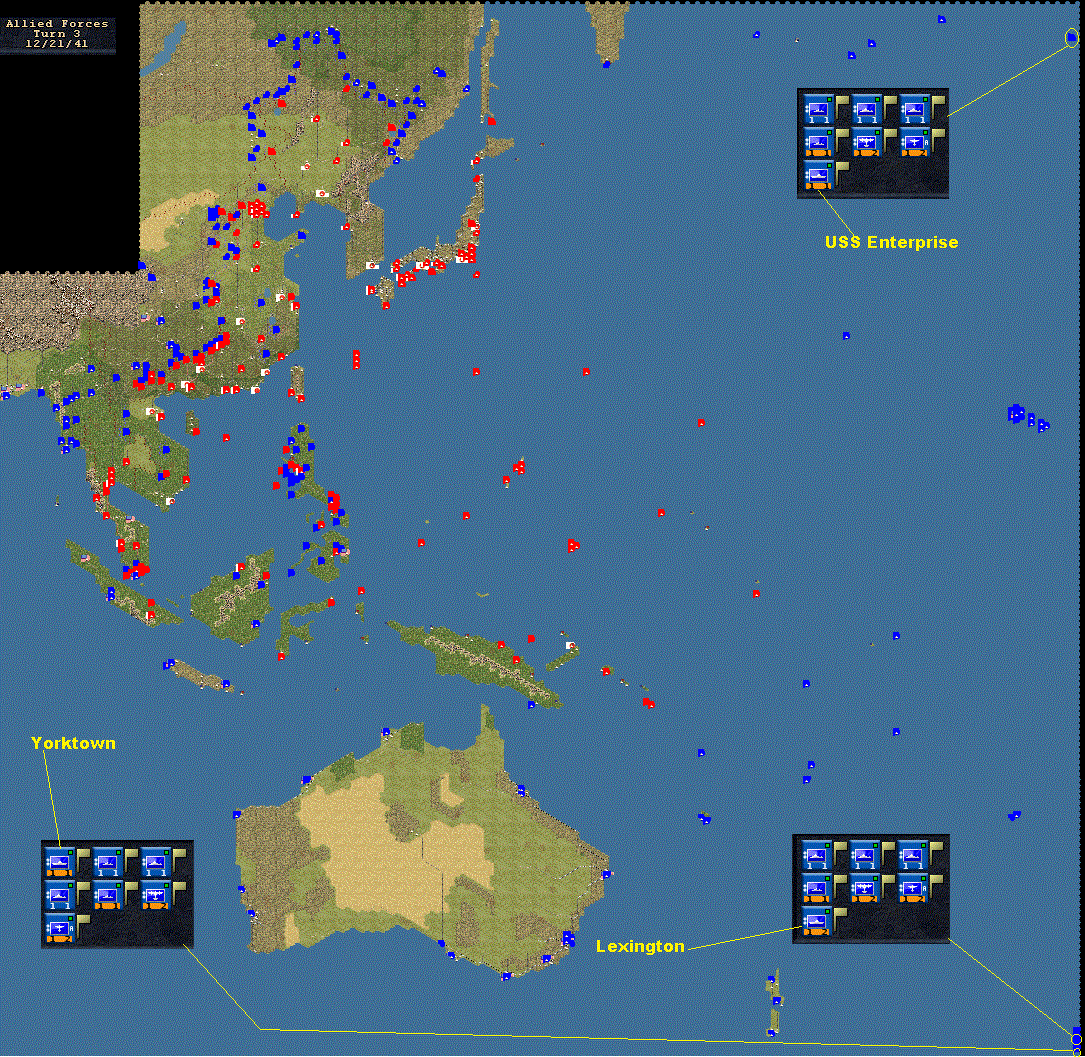Image resolution: width=1085 pixels, height=1057 pixels.
Task: Select middle top-row warship in Enterprise panel
Action: click(x=865, y=111)
